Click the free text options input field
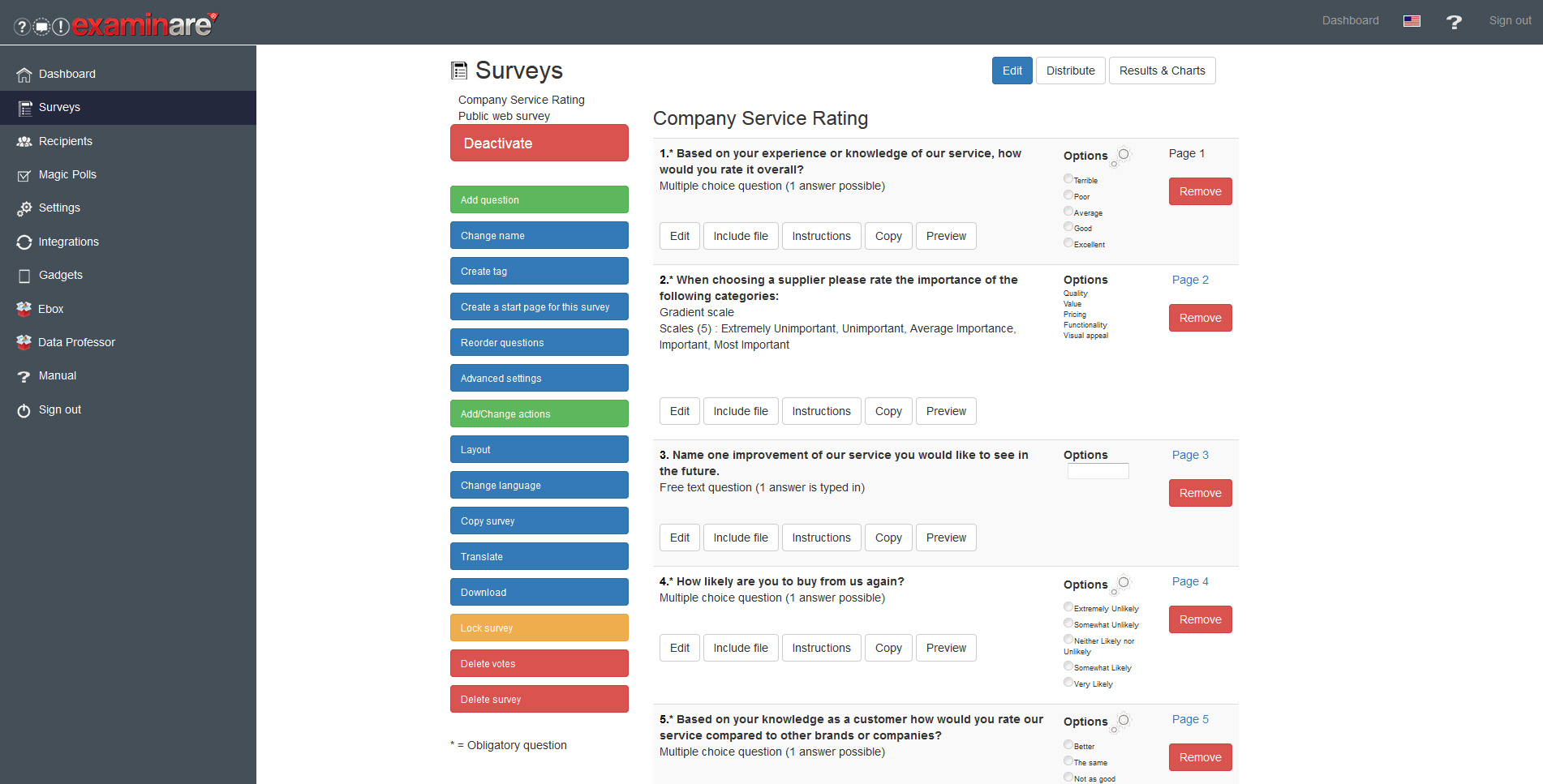Screen dimensions: 1543x784 point(1098,471)
